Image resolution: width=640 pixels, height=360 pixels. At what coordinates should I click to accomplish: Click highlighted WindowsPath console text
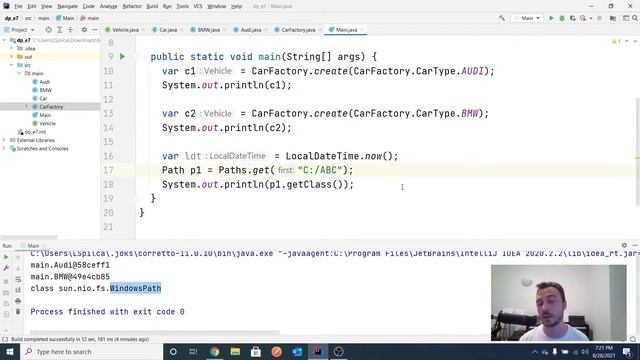136,288
